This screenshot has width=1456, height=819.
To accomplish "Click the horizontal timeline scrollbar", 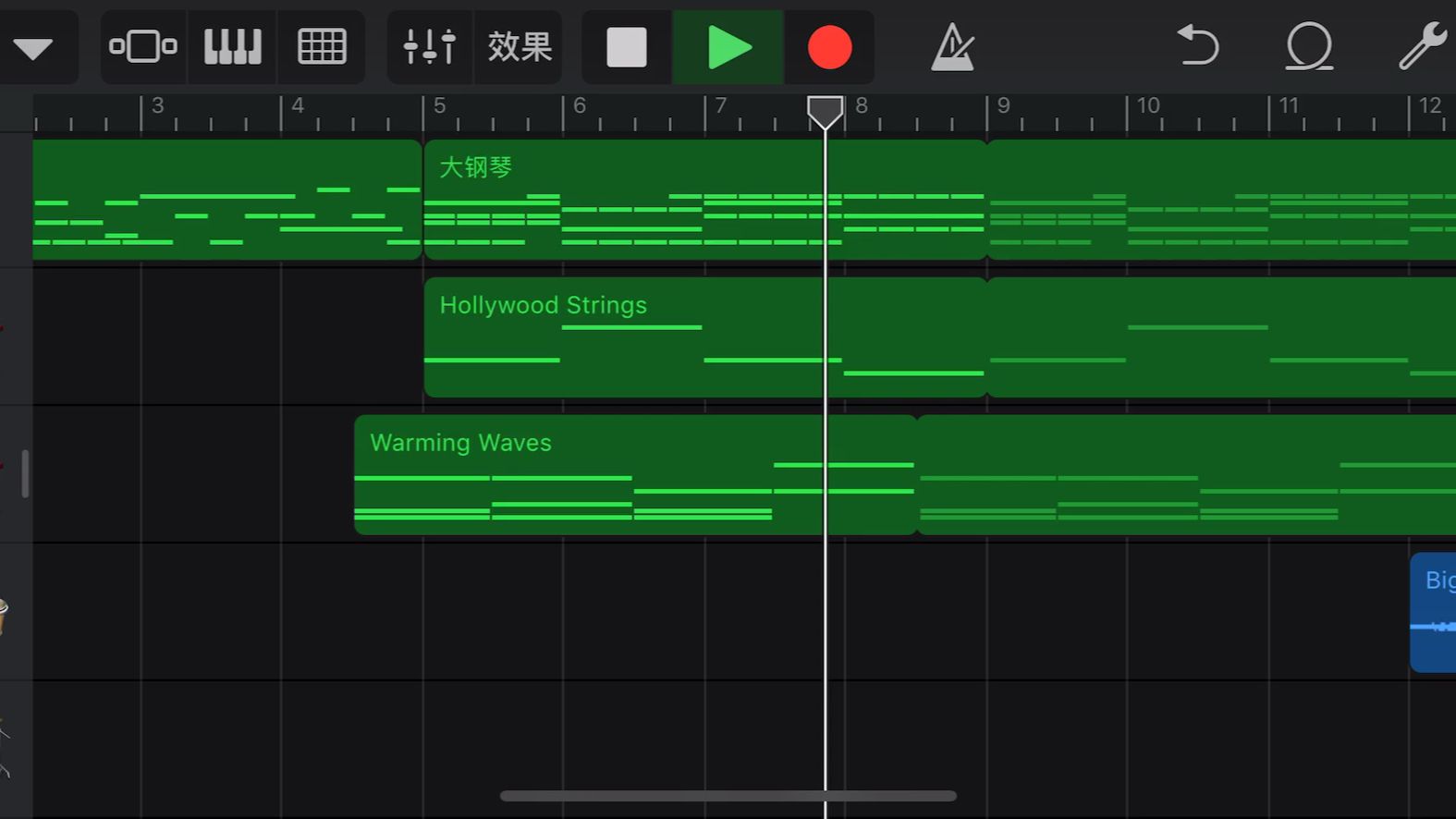I will pyautogui.click(x=728, y=796).
